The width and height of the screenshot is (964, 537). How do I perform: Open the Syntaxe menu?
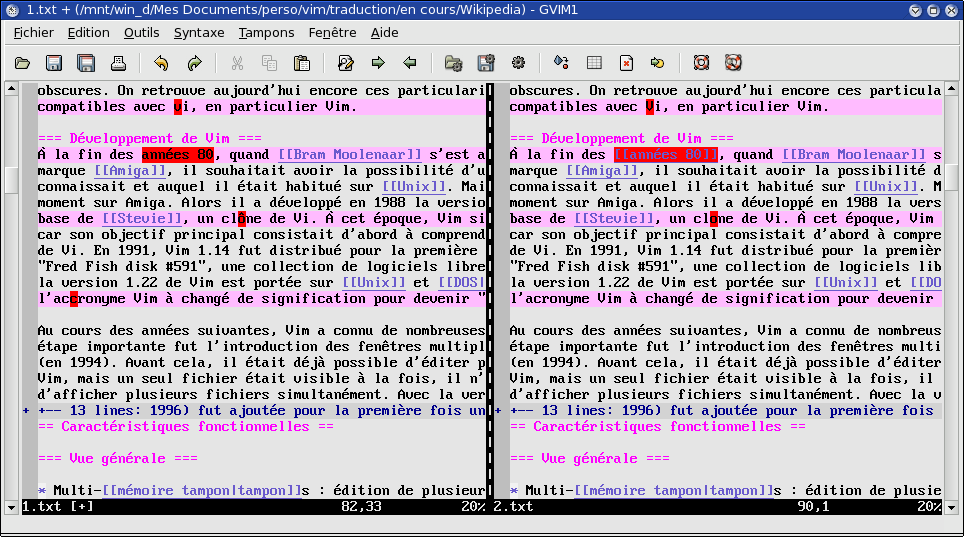tap(198, 32)
